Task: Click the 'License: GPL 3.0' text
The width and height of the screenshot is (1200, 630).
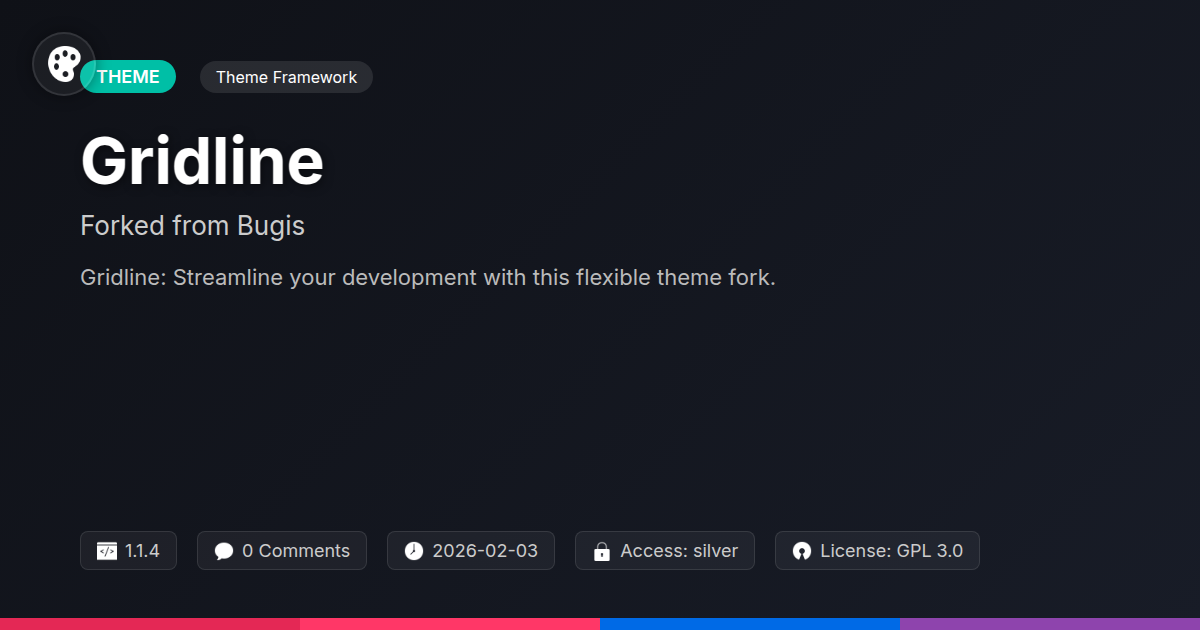Action: (892, 551)
